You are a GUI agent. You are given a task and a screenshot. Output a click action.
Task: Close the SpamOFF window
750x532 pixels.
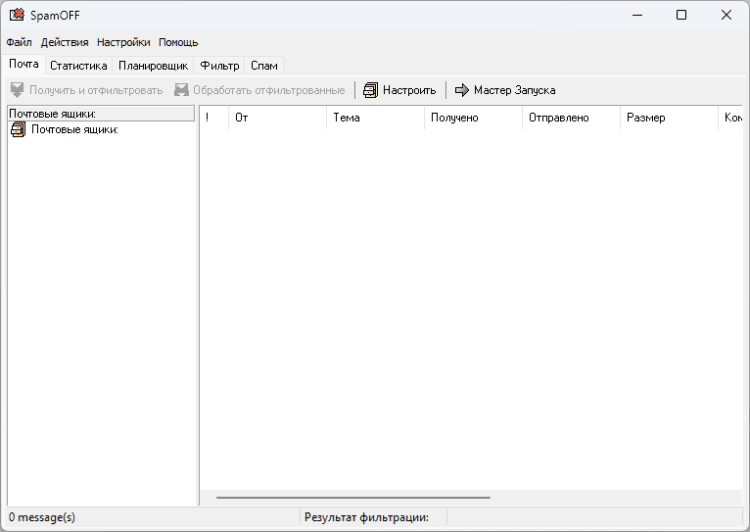726,15
